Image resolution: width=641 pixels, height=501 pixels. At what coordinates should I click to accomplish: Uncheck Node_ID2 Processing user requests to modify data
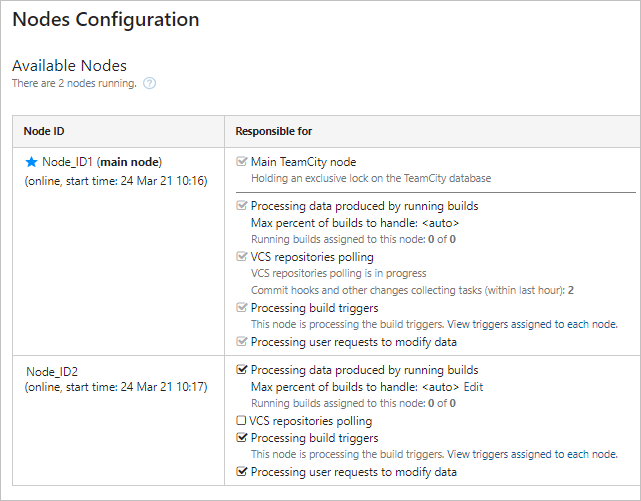pos(242,471)
